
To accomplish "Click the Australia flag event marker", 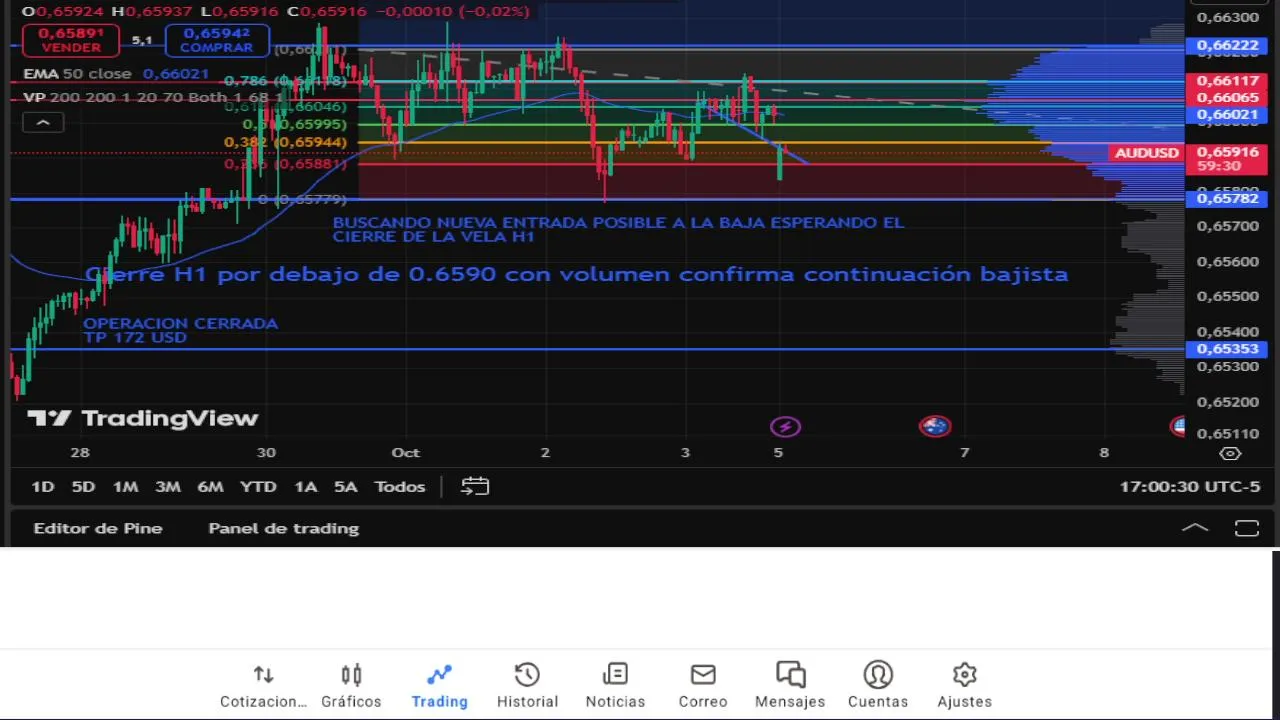I will coord(934,427).
